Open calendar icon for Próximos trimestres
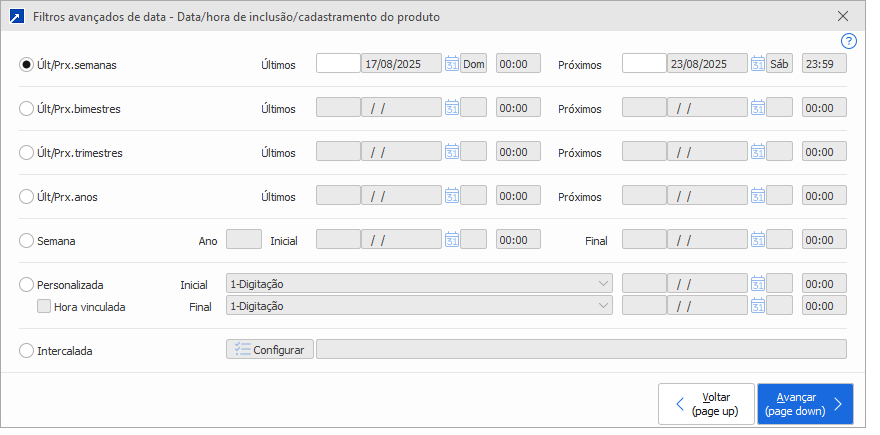880x435 pixels. coord(757,152)
